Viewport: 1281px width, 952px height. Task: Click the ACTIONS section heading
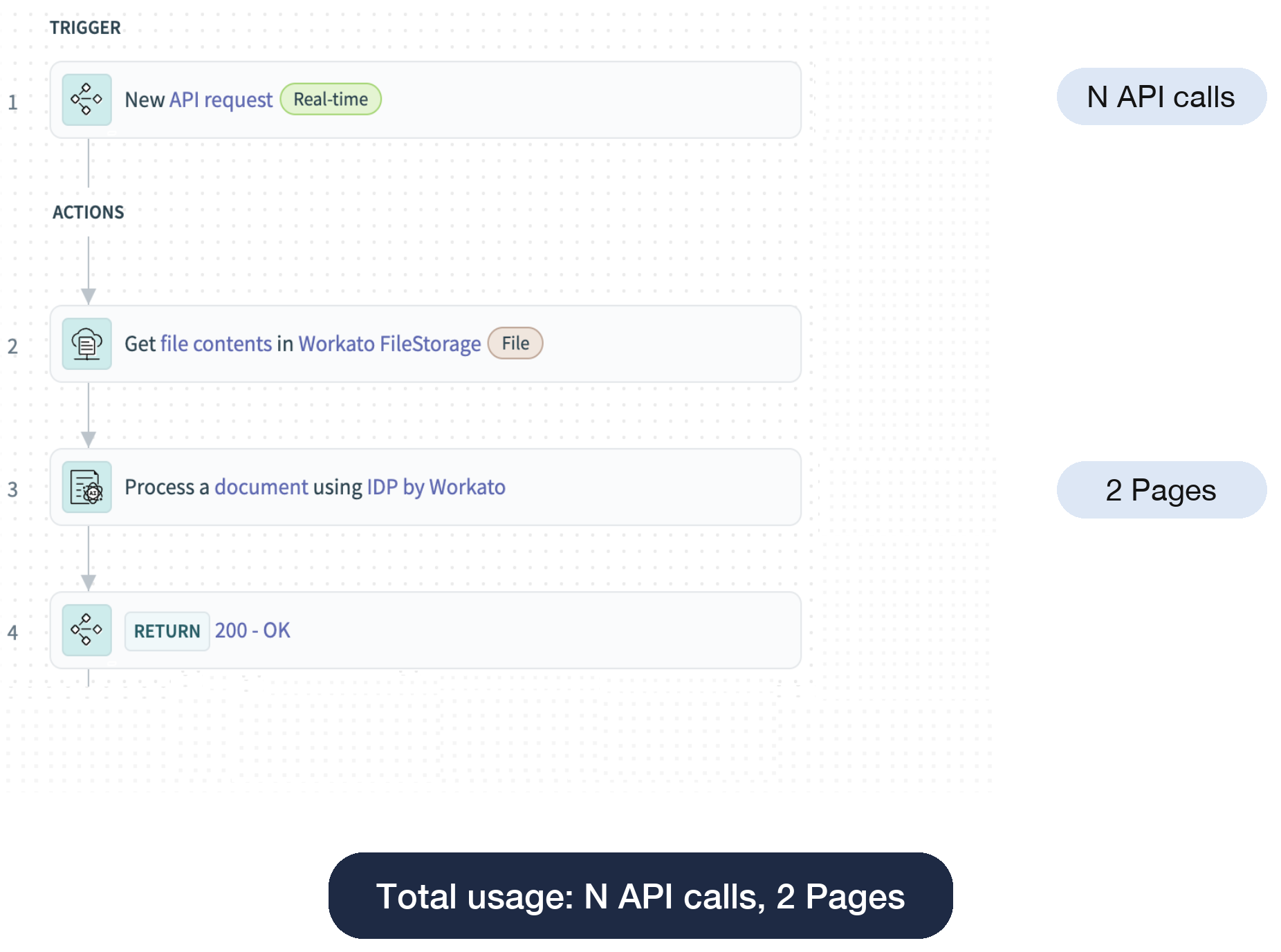point(89,212)
